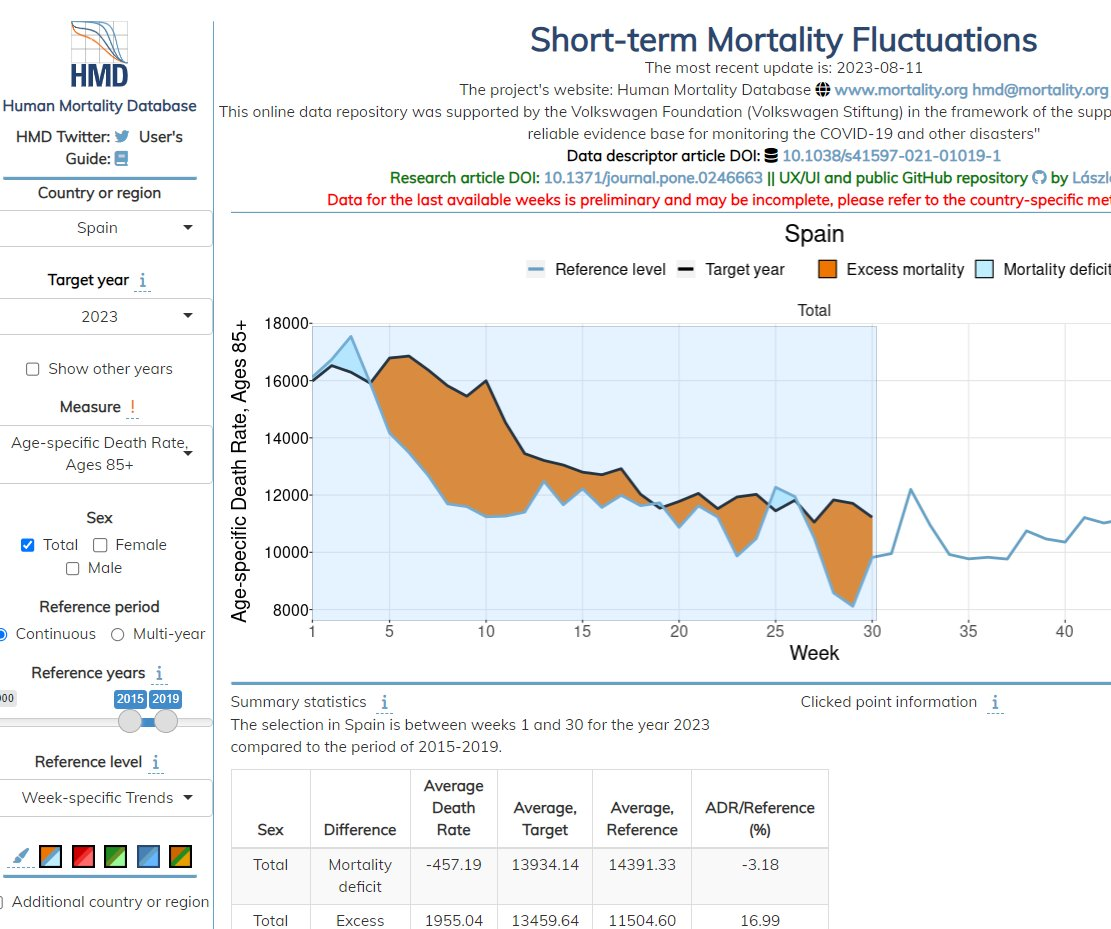1111x929 pixels.
Task: Open the GitHub repository icon
Action: point(1039,178)
